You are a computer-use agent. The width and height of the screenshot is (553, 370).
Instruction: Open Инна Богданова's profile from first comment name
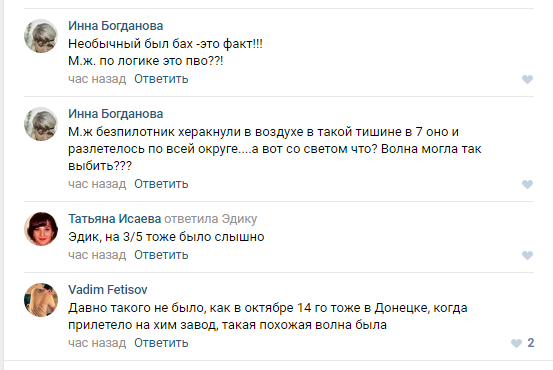click(x=116, y=26)
